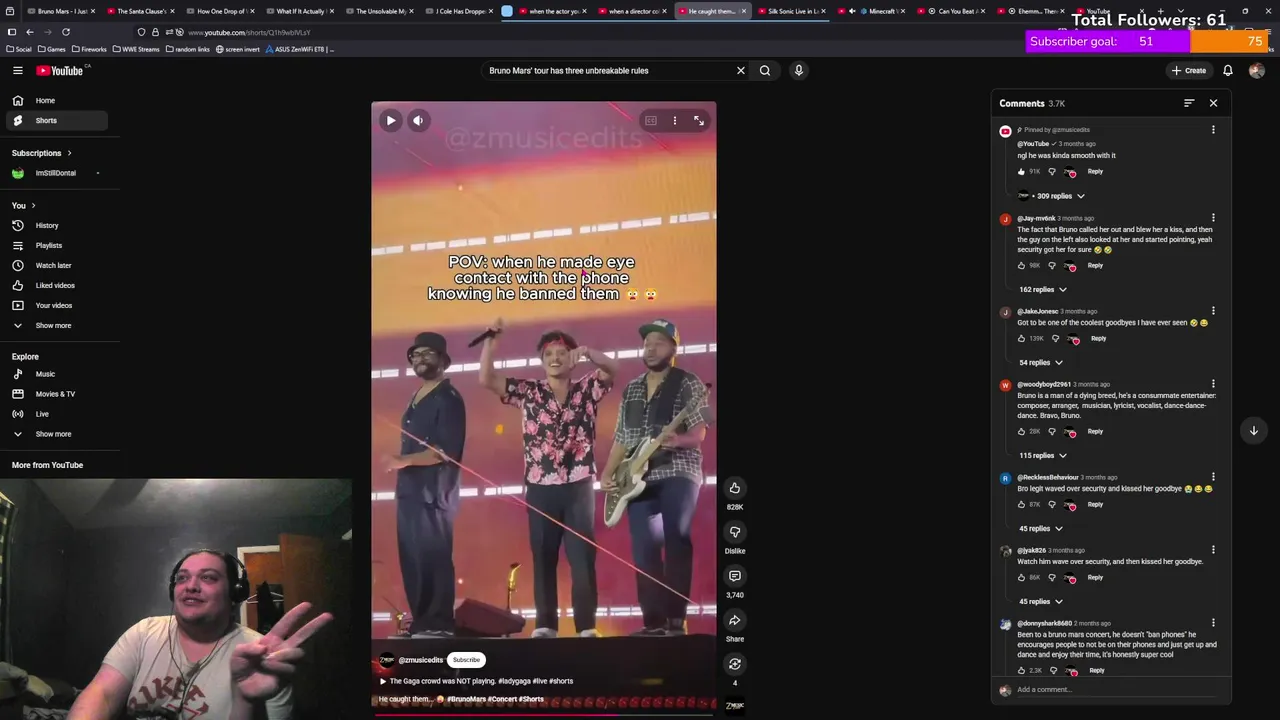Expand Show more under You section
1280x720 pixels.
click(55, 325)
